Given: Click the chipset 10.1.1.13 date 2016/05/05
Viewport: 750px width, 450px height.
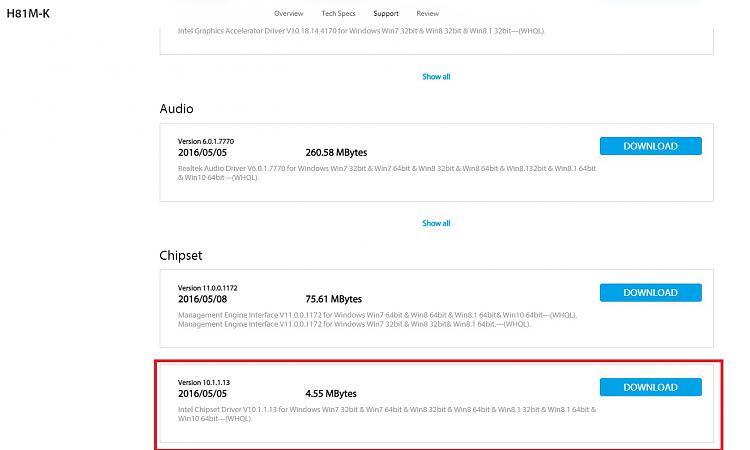Looking at the screenshot, I should pyautogui.click(x=202, y=394).
